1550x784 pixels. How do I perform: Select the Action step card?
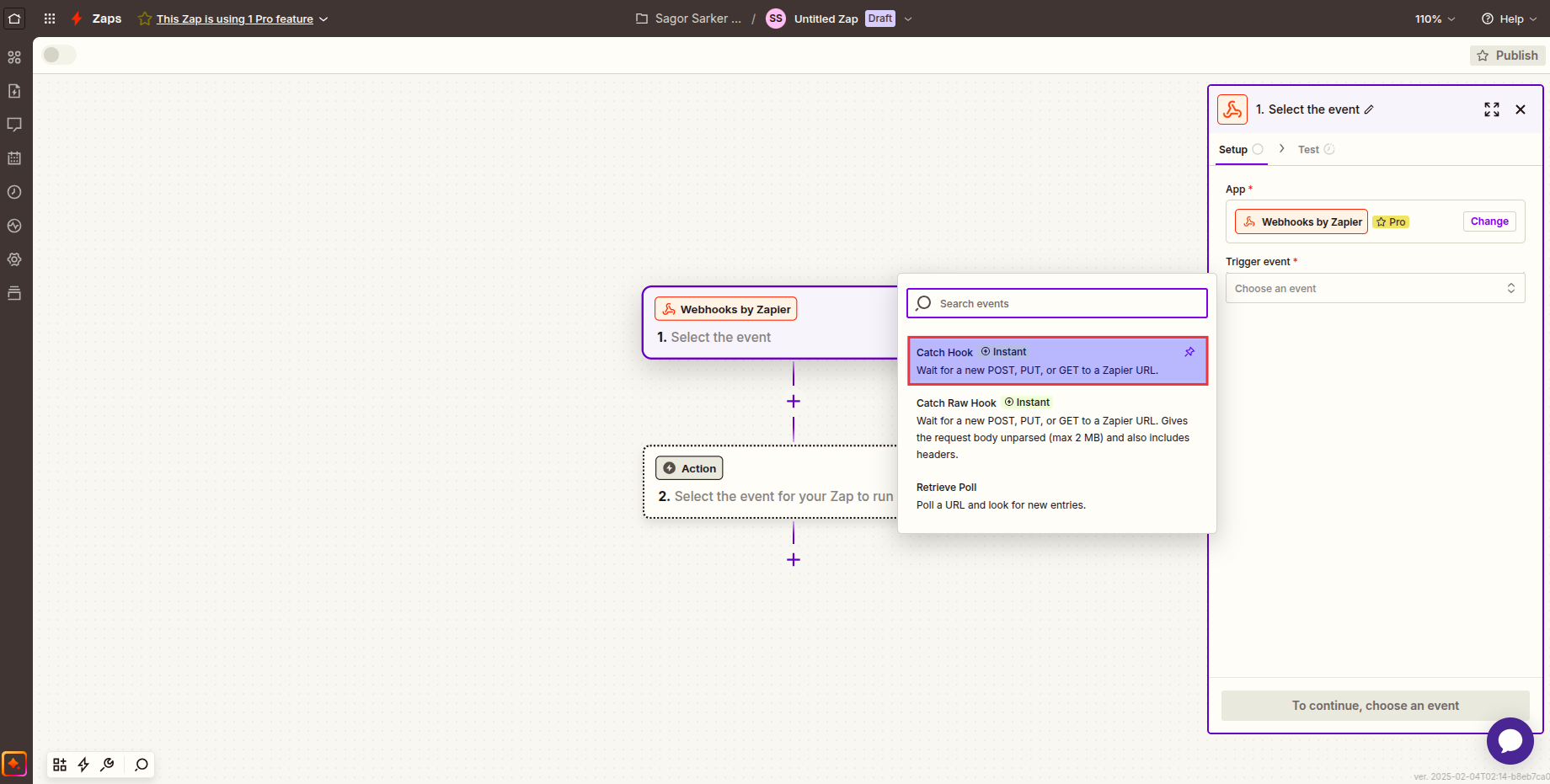coord(771,482)
